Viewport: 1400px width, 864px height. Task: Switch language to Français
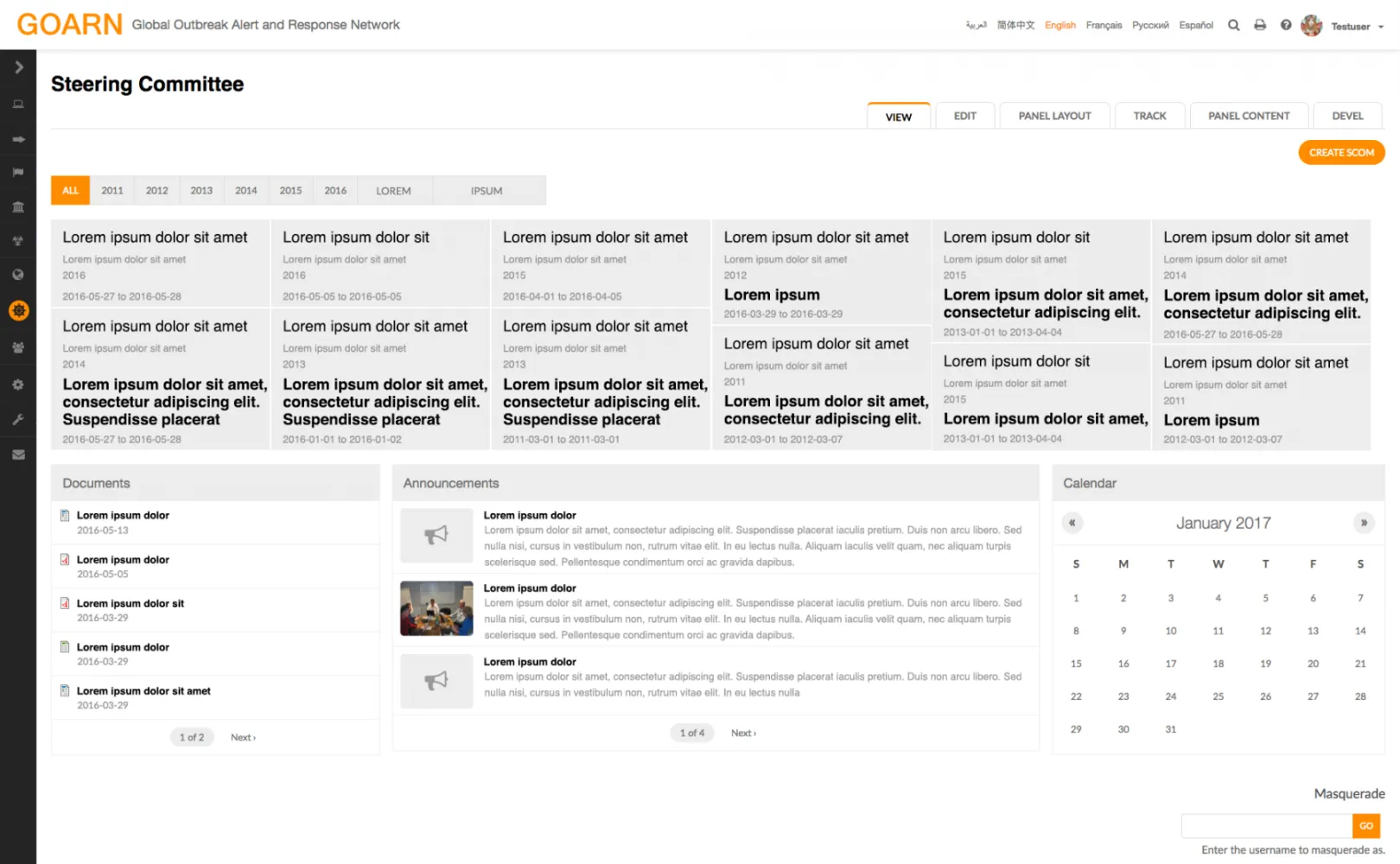pos(1104,25)
